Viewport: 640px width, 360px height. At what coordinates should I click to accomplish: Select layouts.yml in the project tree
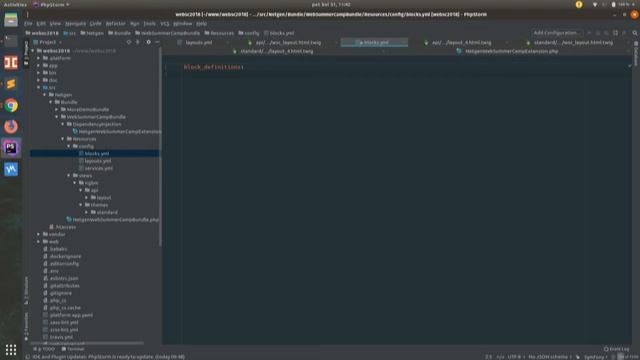point(98,161)
